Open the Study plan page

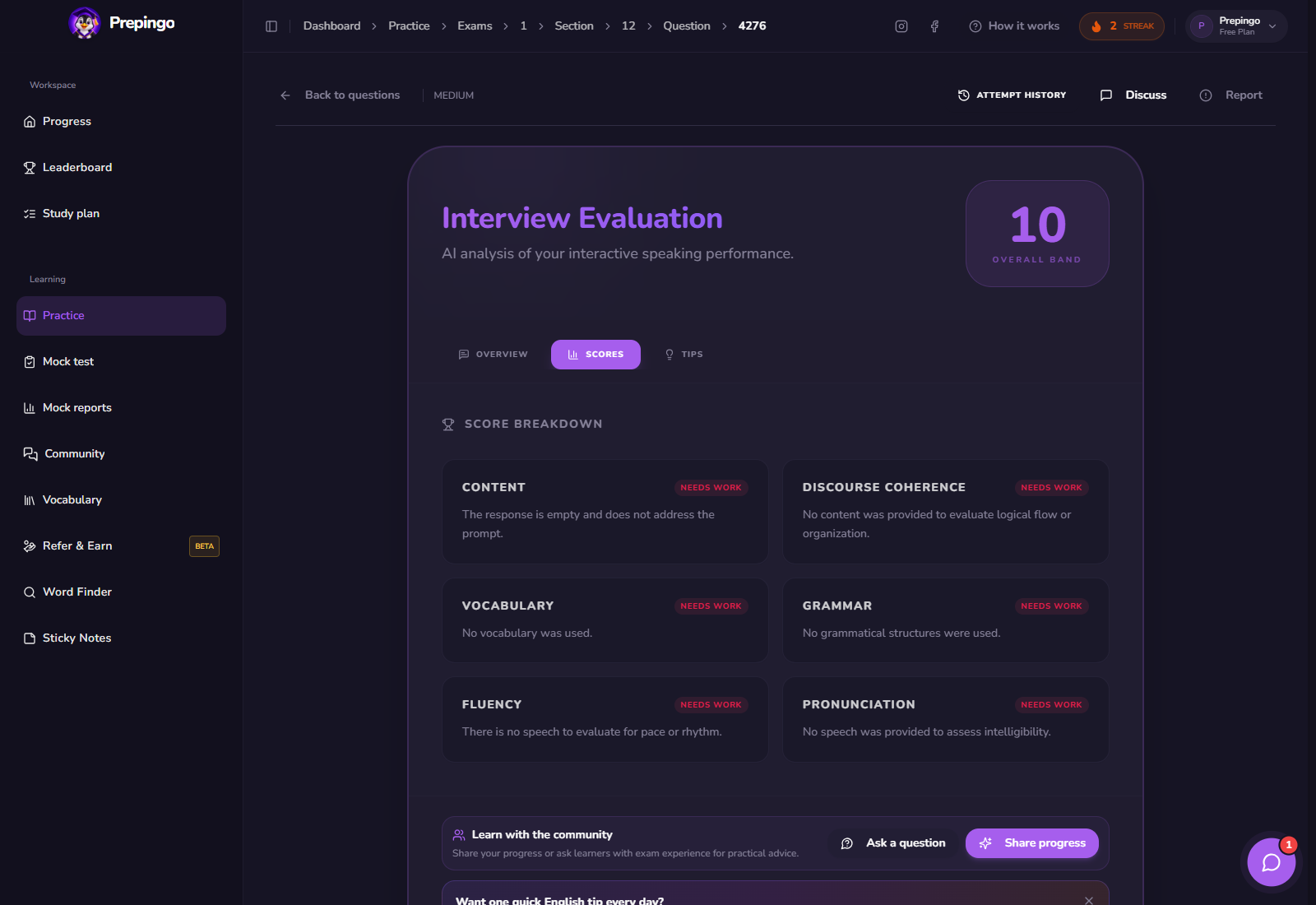point(121,214)
